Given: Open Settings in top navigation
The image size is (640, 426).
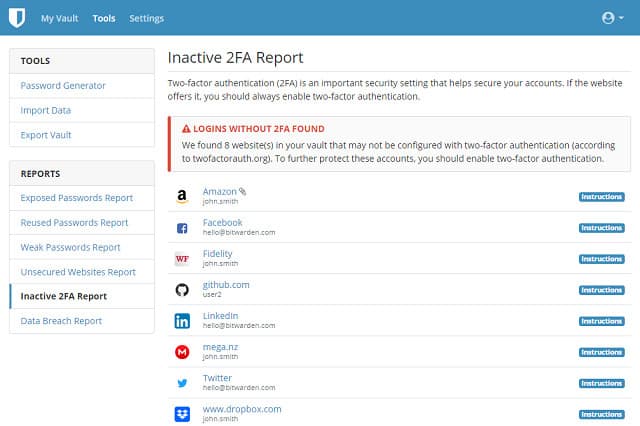Looking at the screenshot, I should pyautogui.click(x=147, y=18).
